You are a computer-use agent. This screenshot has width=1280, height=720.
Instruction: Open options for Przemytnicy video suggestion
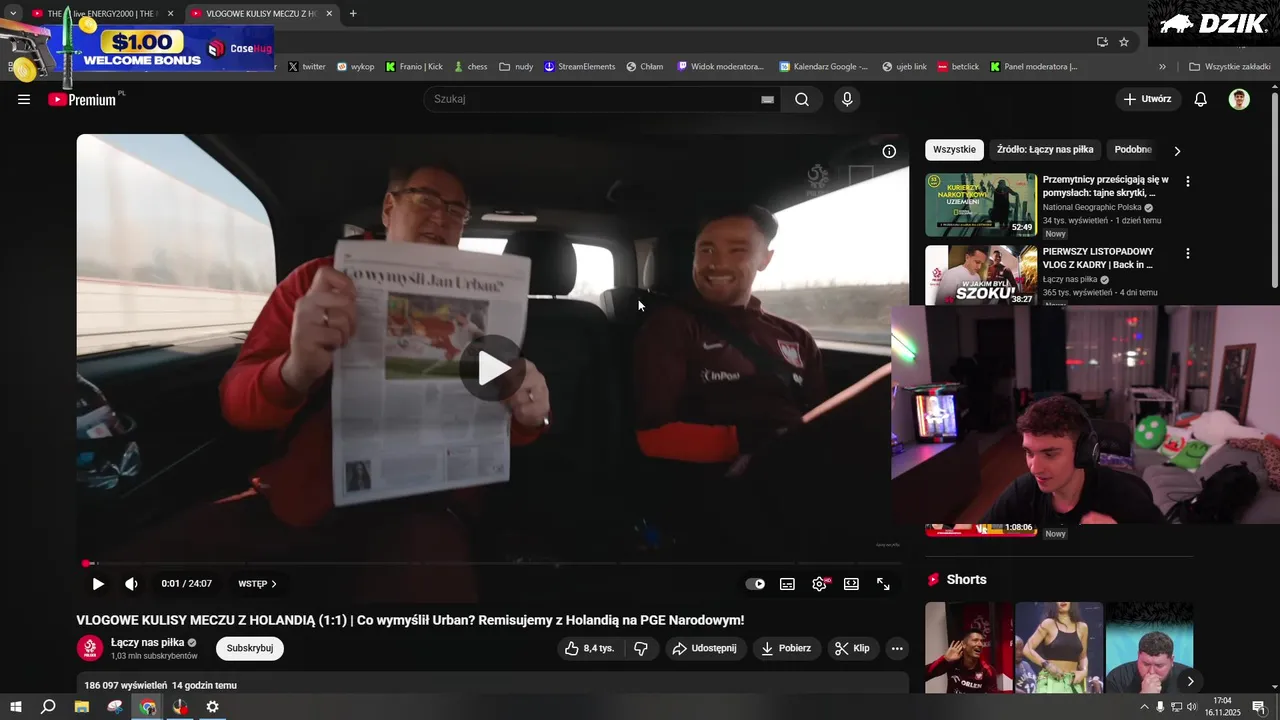(1188, 182)
